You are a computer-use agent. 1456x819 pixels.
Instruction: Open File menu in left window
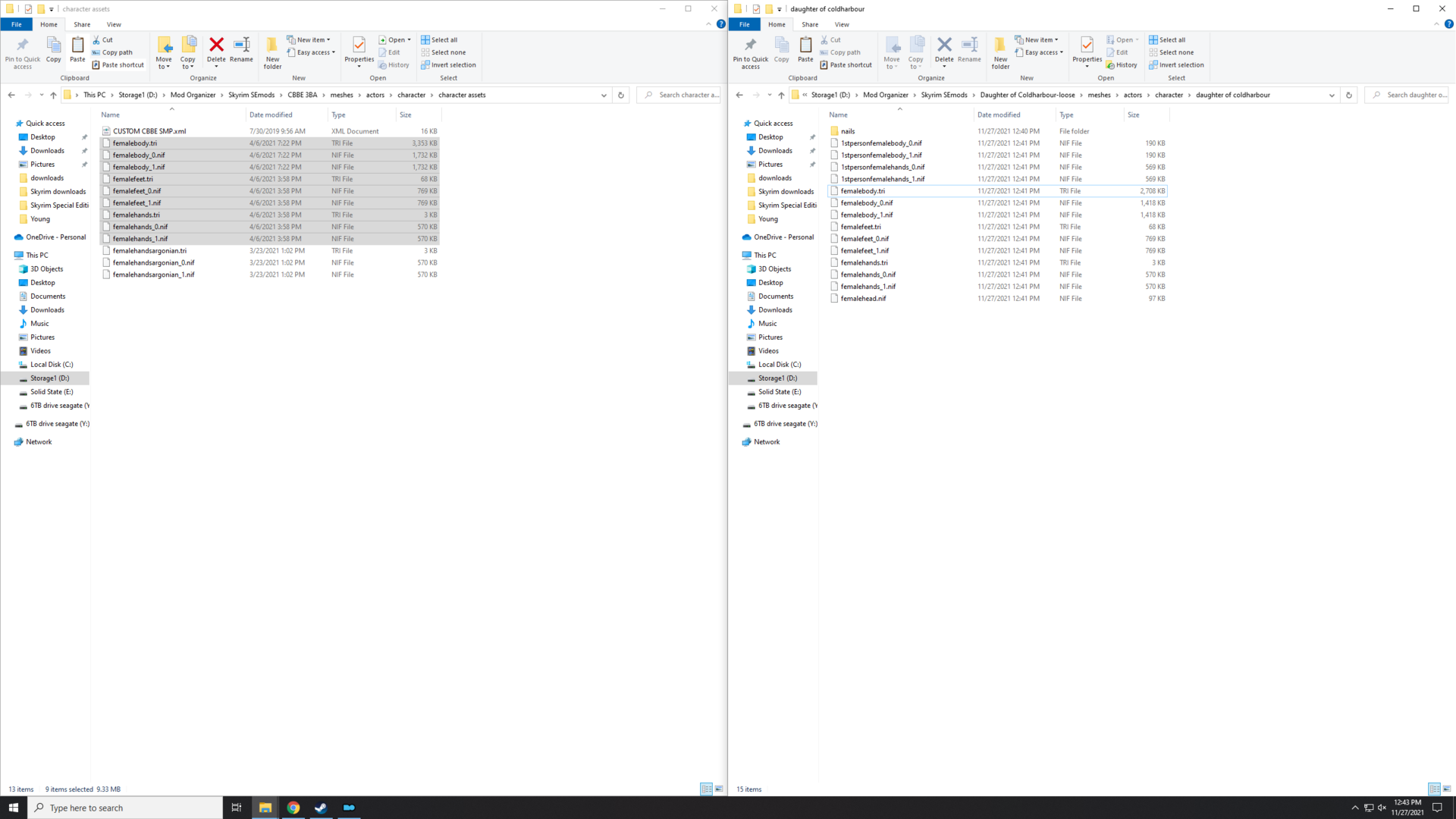pyautogui.click(x=16, y=24)
